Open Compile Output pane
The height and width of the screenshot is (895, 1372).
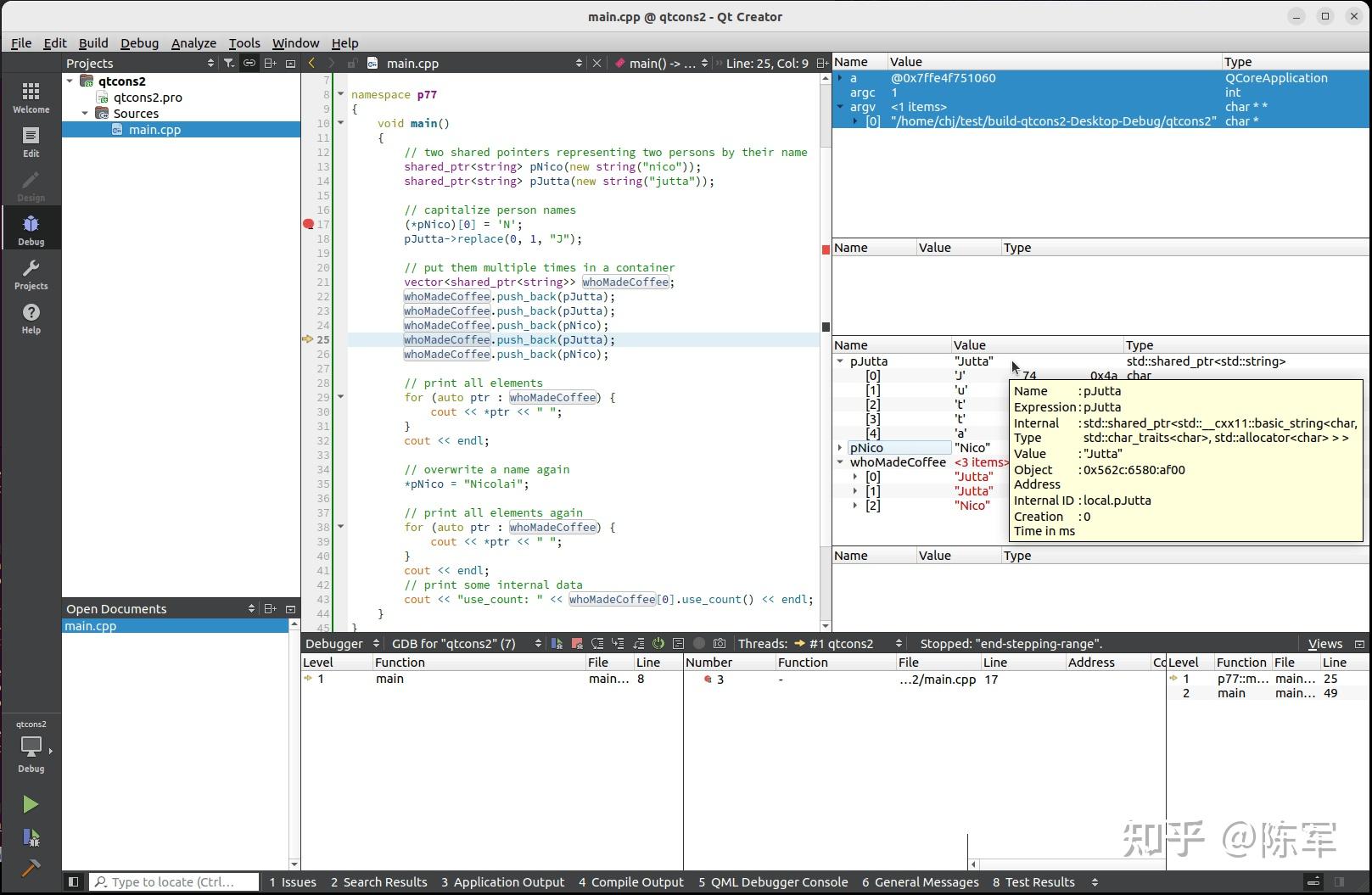tap(631, 882)
